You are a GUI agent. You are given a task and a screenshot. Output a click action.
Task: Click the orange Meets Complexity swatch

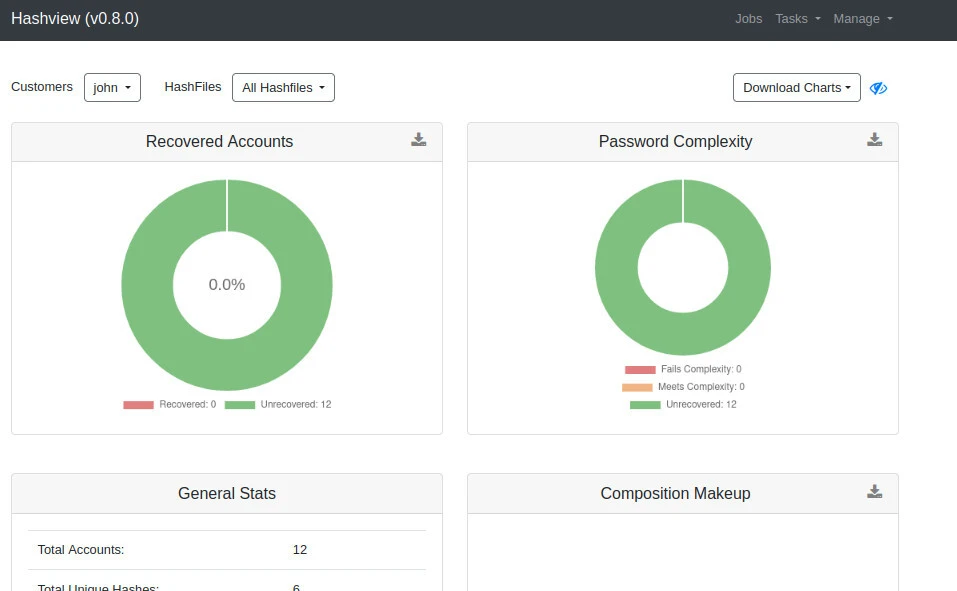coord(637,387)
